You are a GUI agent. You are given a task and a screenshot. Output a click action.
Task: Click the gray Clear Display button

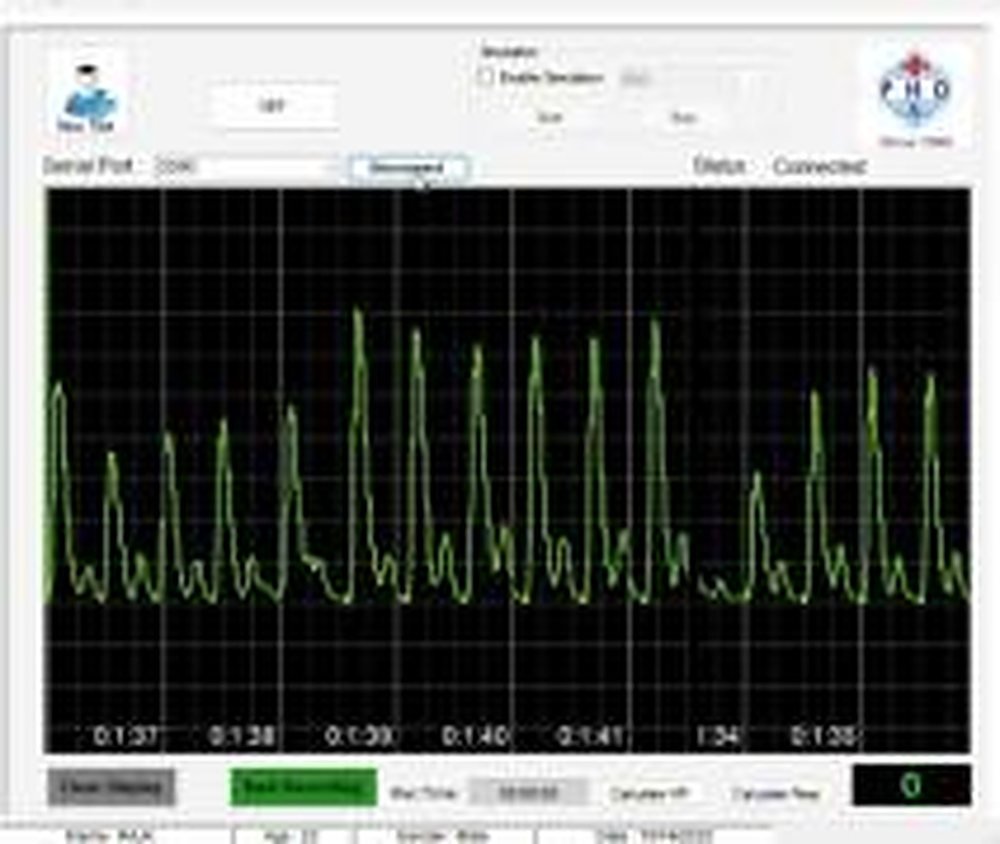111,787
